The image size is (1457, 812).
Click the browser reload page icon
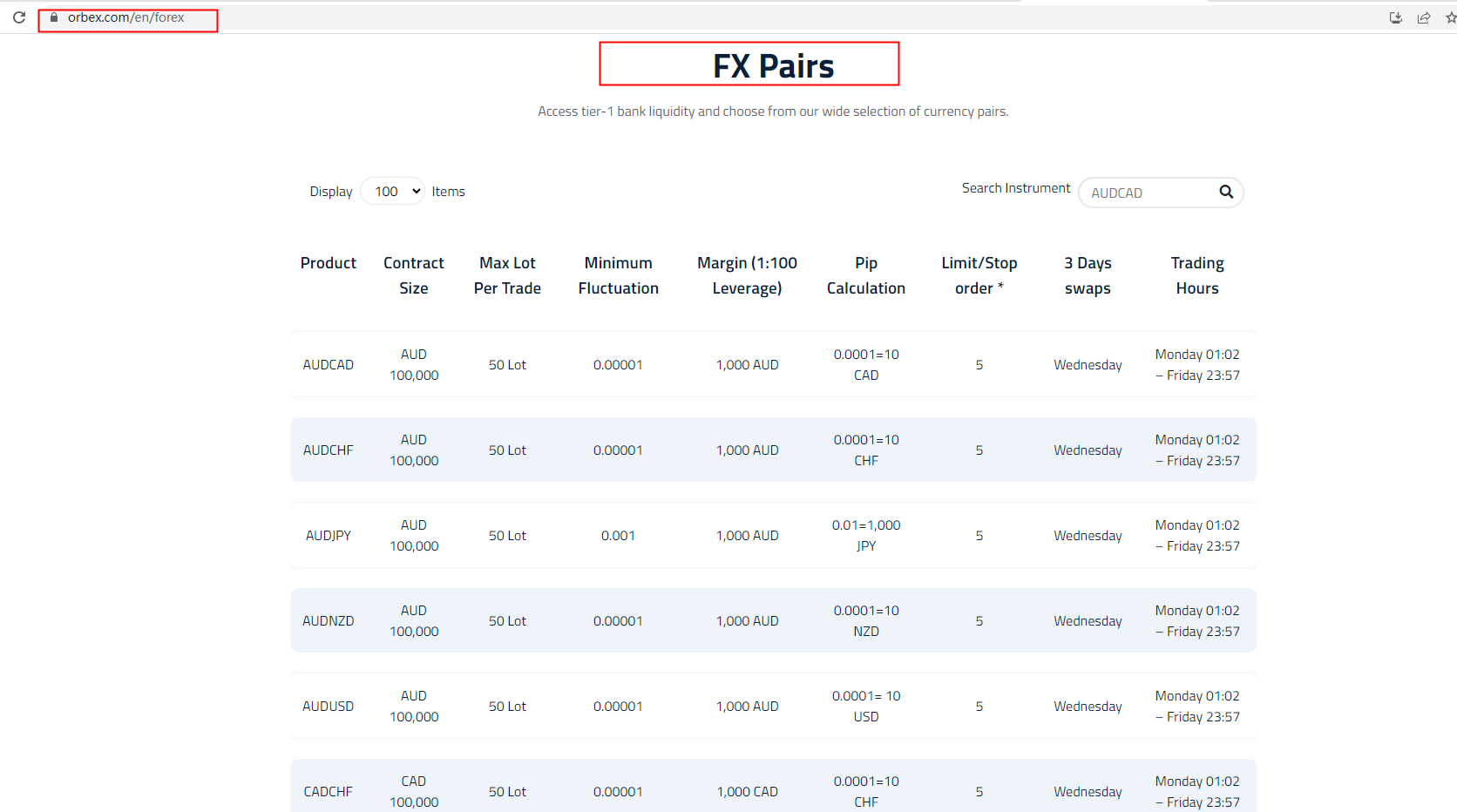[19, 17]
